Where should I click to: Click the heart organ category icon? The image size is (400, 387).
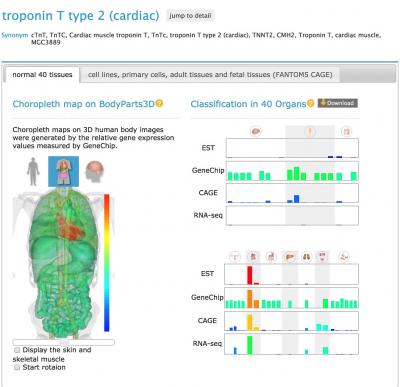(253, 257)
